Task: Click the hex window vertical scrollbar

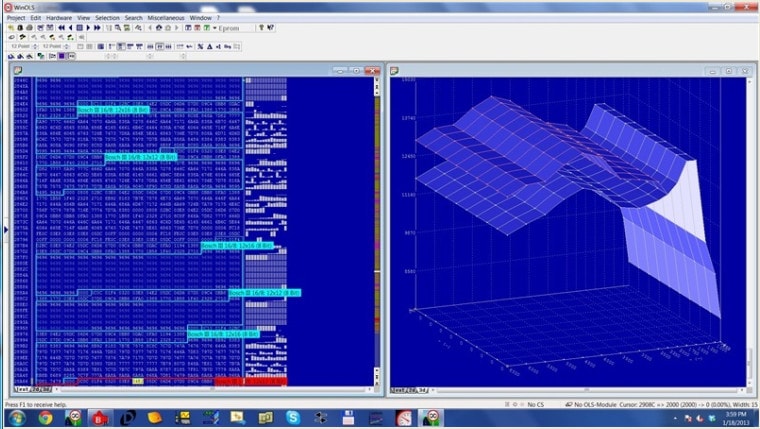Action: point(377,231)
